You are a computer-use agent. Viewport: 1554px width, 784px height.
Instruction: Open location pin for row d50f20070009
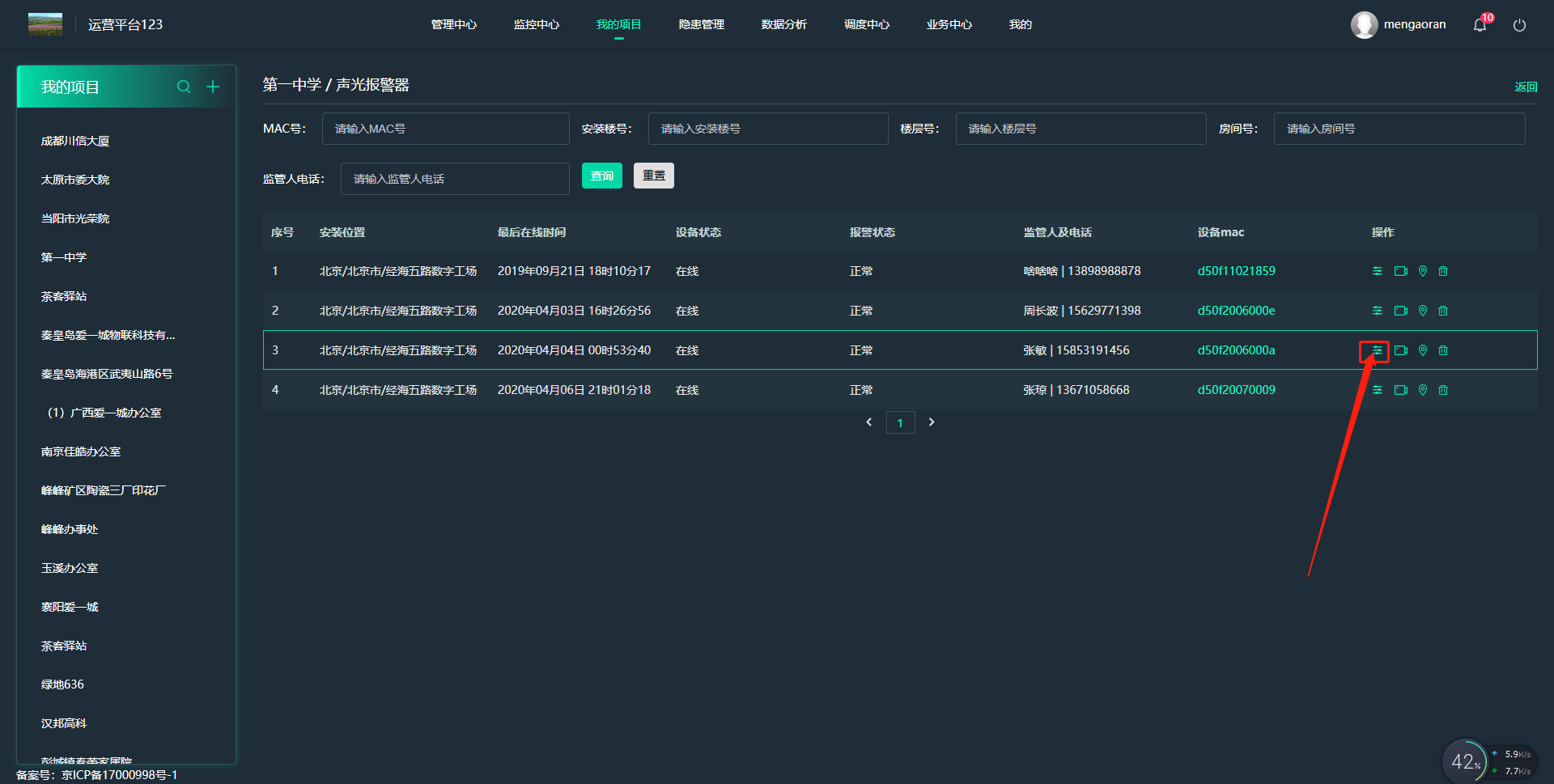pyautogui.click(x=1423, y=390)
